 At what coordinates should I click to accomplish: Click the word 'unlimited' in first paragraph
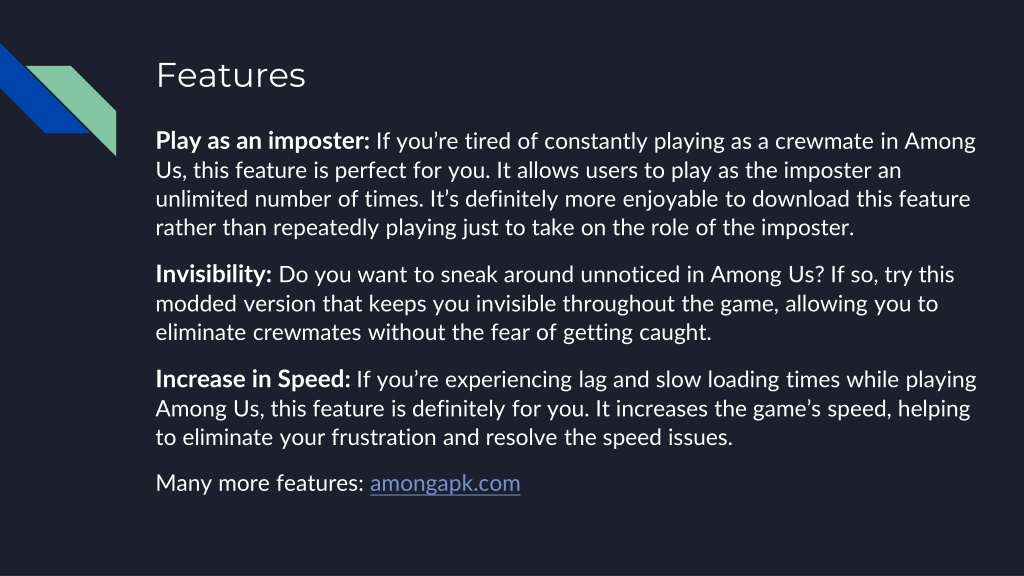click(x=202, y=199)
